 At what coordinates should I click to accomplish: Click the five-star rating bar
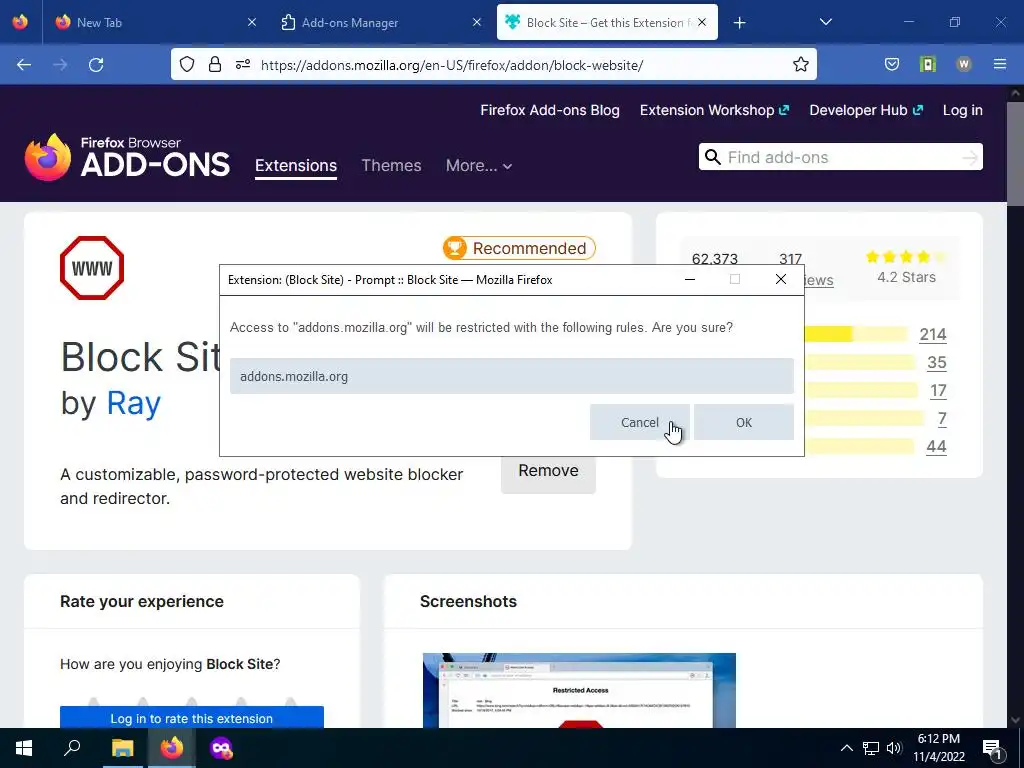[x=856, y=334]
